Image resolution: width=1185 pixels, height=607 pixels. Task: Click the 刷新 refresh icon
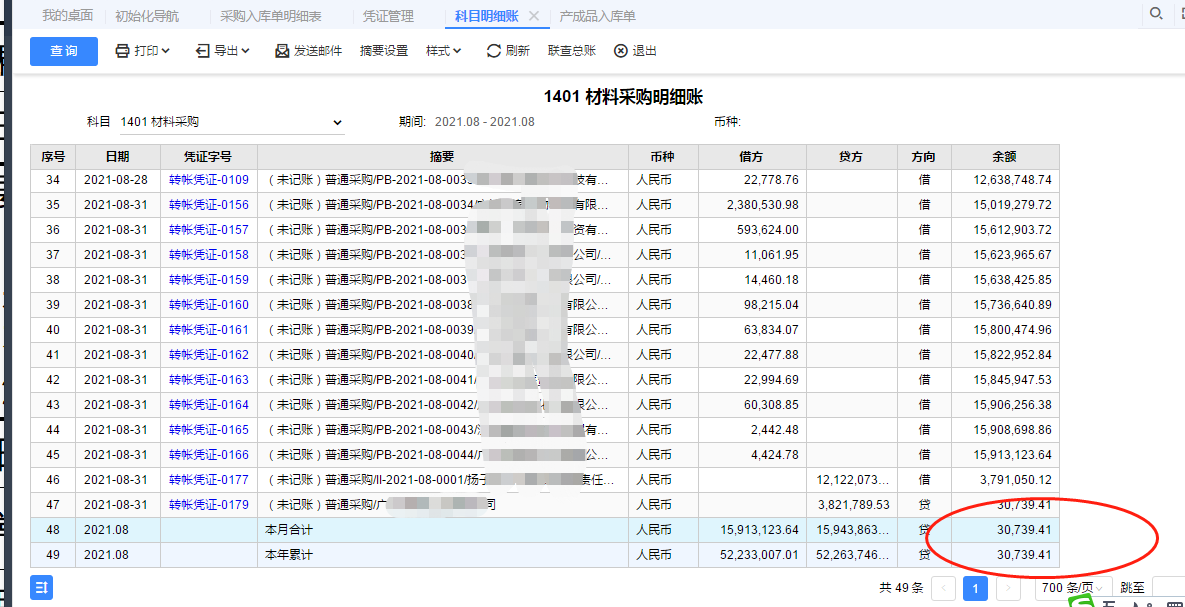tap(493, 51)
